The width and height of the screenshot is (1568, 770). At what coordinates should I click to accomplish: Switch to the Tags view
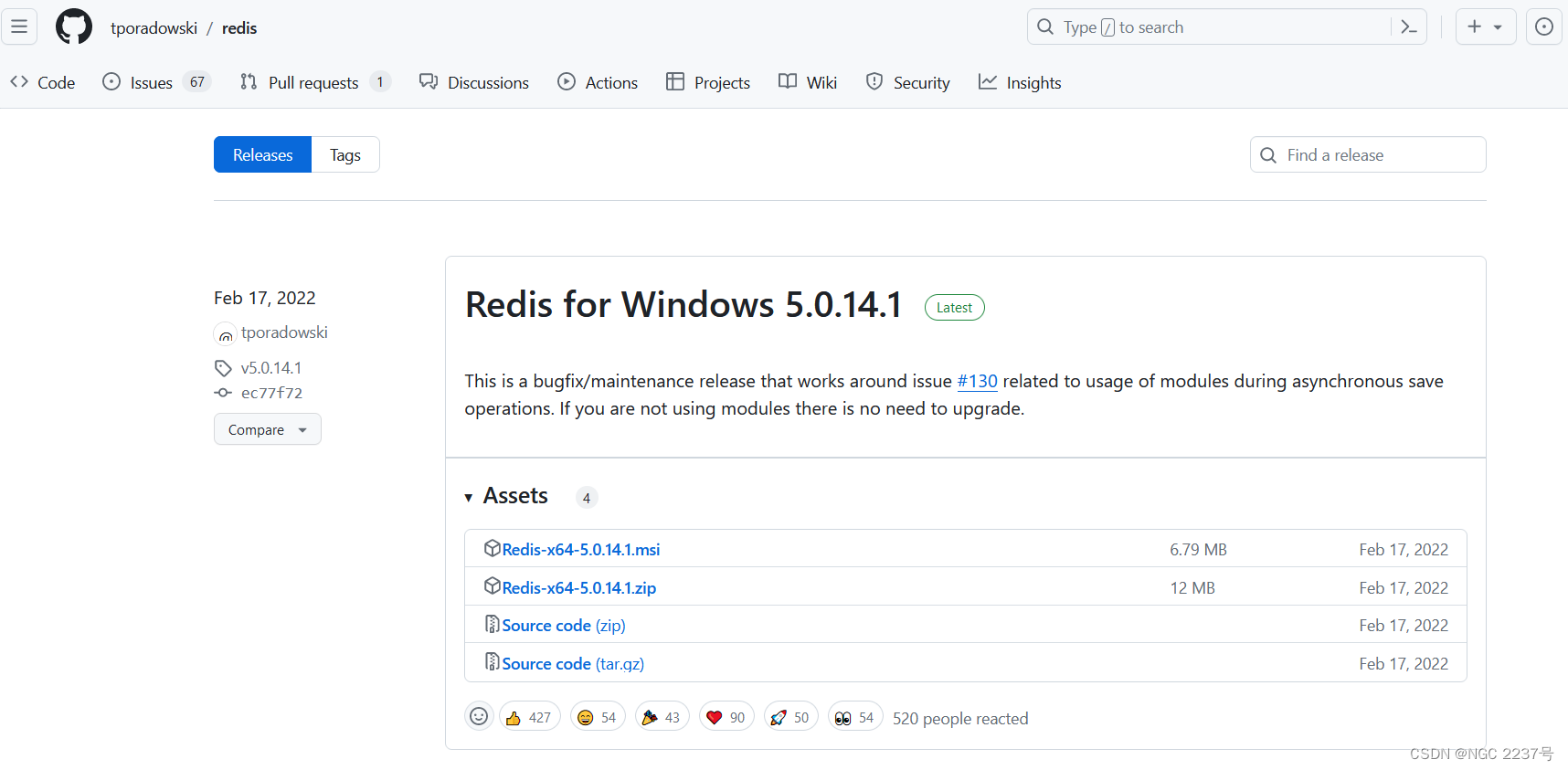click(x=345, y=154)
